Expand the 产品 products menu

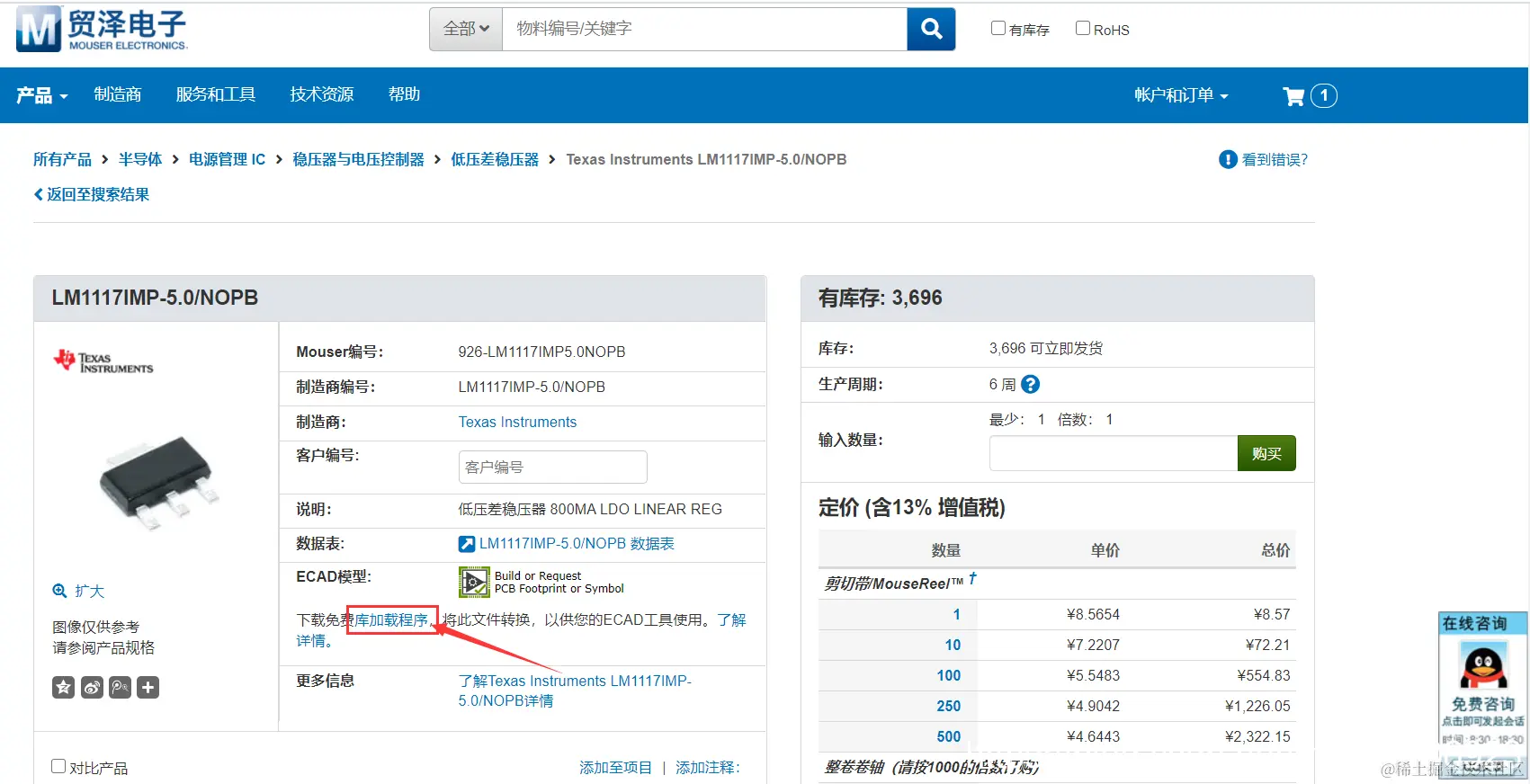41,95
